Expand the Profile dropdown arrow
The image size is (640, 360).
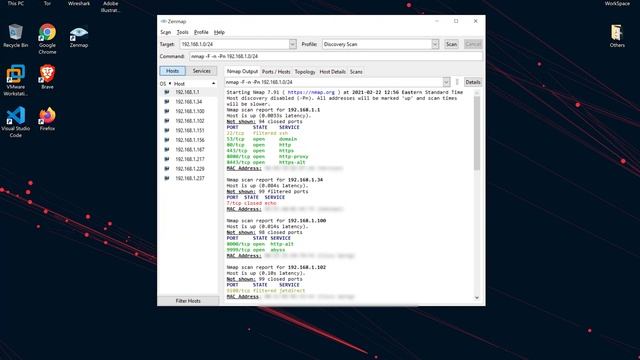coord(435,44)
